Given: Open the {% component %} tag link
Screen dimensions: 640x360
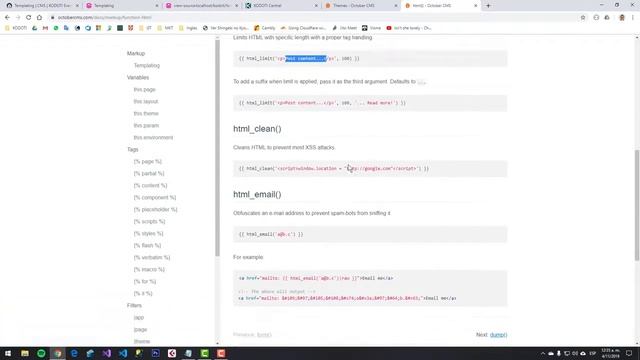Looking at the screenshot, I should click(155, 198).
